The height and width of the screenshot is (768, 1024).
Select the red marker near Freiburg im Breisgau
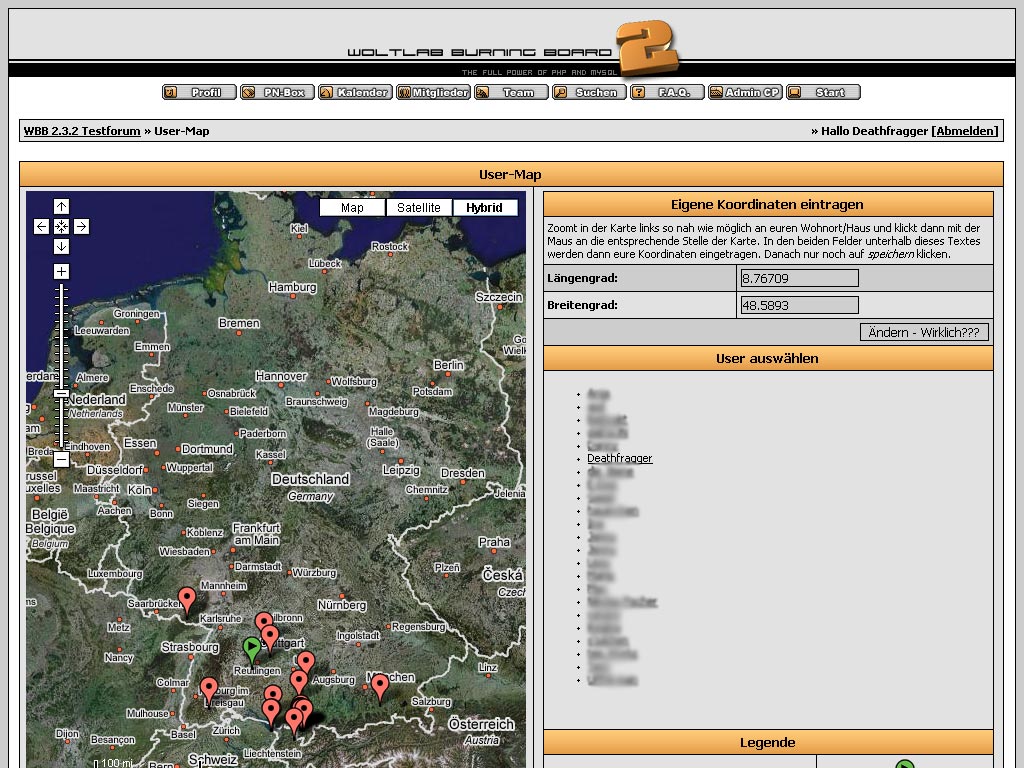coord(209,690)
